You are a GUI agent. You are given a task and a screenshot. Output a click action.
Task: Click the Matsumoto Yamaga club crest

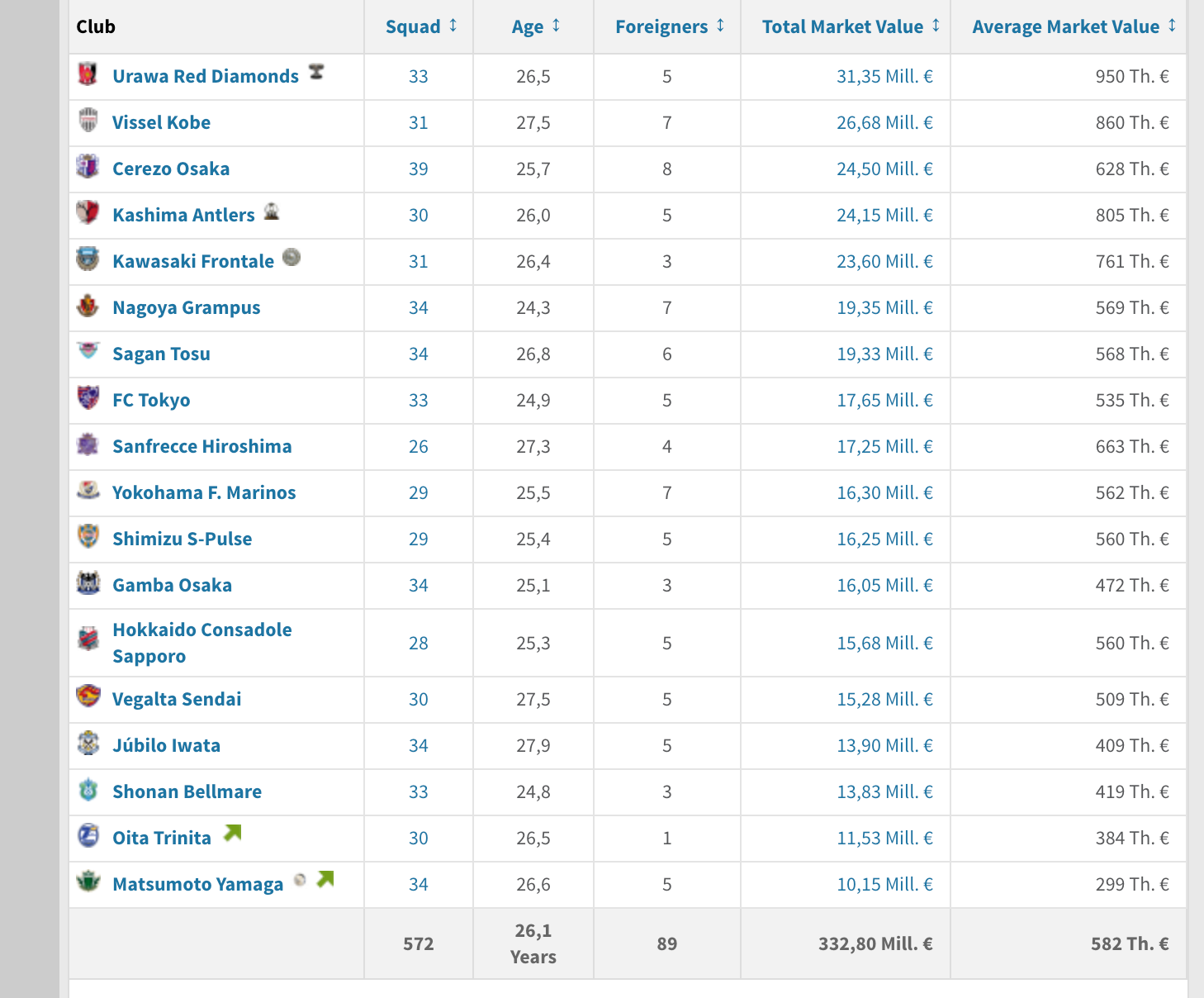pos(88,882)
